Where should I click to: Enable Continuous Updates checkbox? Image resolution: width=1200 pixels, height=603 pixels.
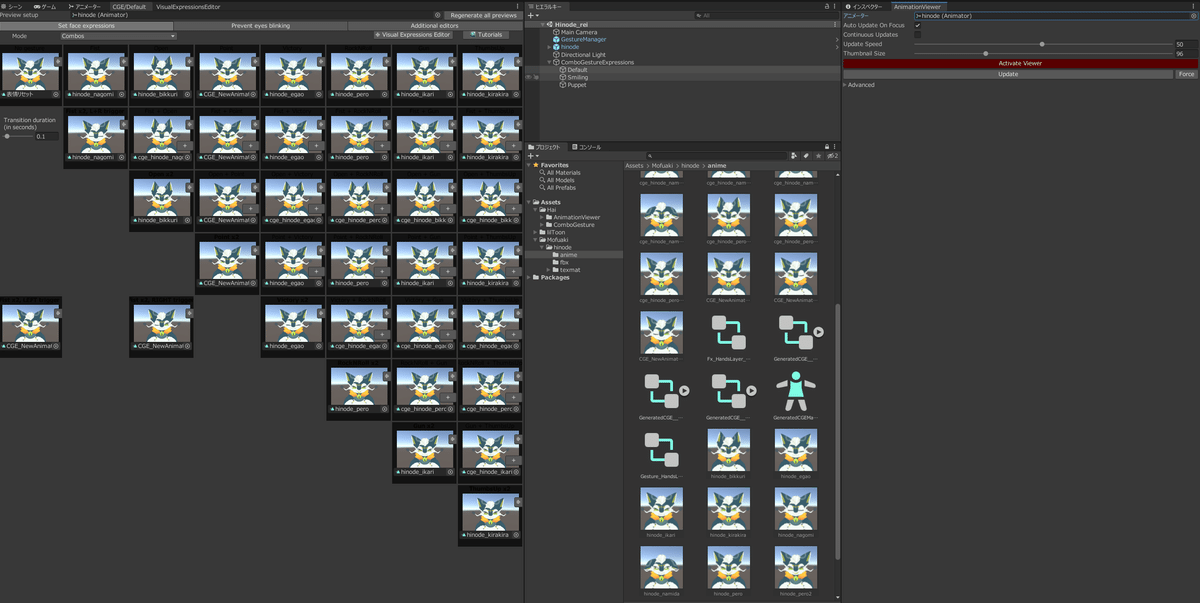(x=918, y=34)
